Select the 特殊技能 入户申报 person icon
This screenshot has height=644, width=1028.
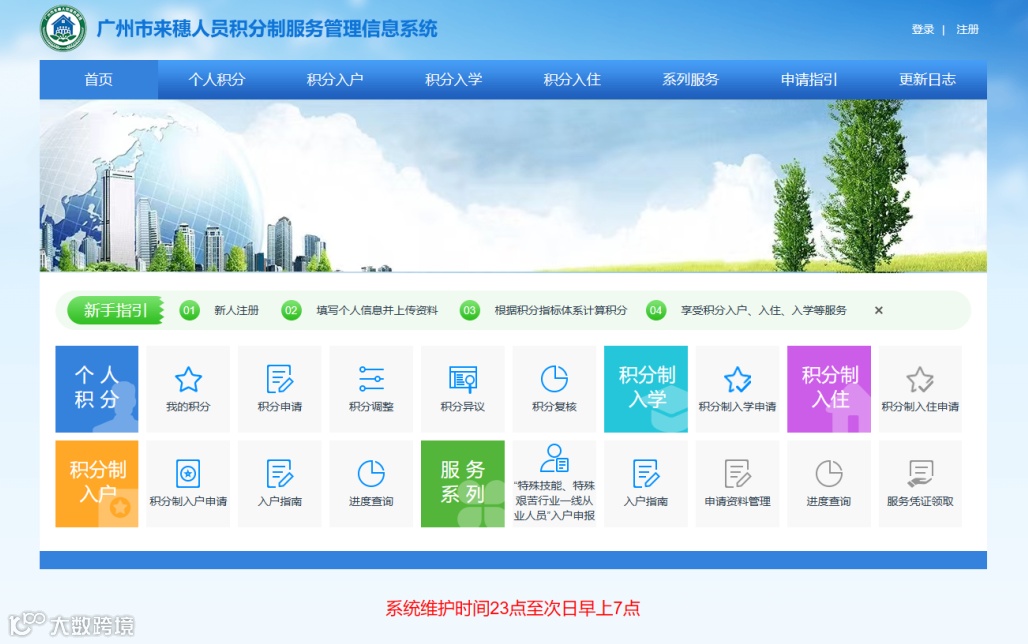[x=554, y=458]
